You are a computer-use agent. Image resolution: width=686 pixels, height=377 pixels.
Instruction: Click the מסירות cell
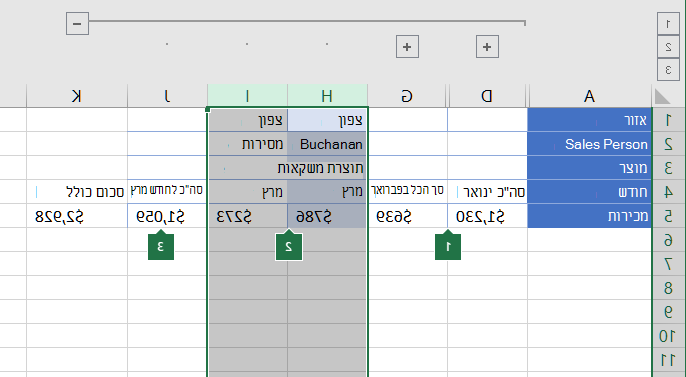pos(248,144)
